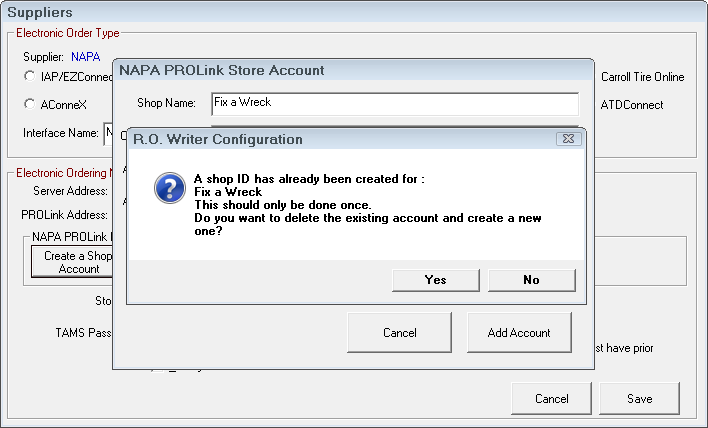Select the AConneX radio button

click(30, 104)
